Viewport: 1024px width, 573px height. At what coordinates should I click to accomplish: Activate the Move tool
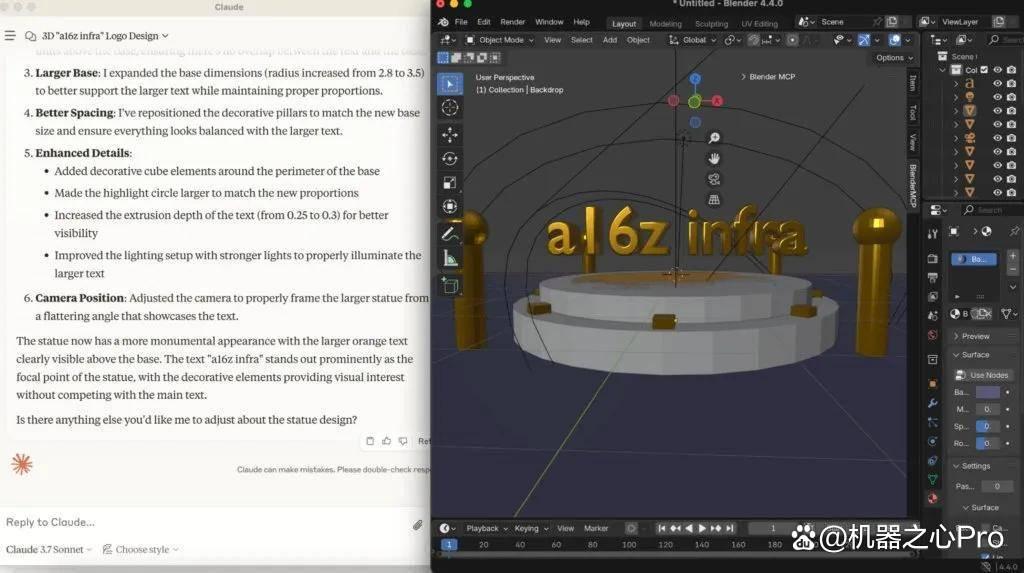click(449, 135)
